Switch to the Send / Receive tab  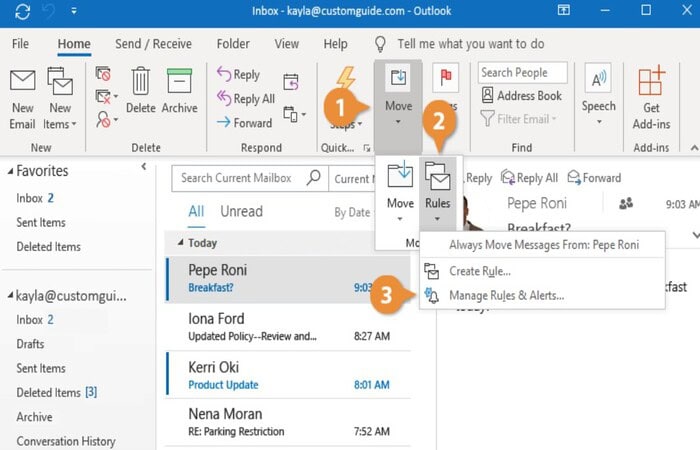153,44
